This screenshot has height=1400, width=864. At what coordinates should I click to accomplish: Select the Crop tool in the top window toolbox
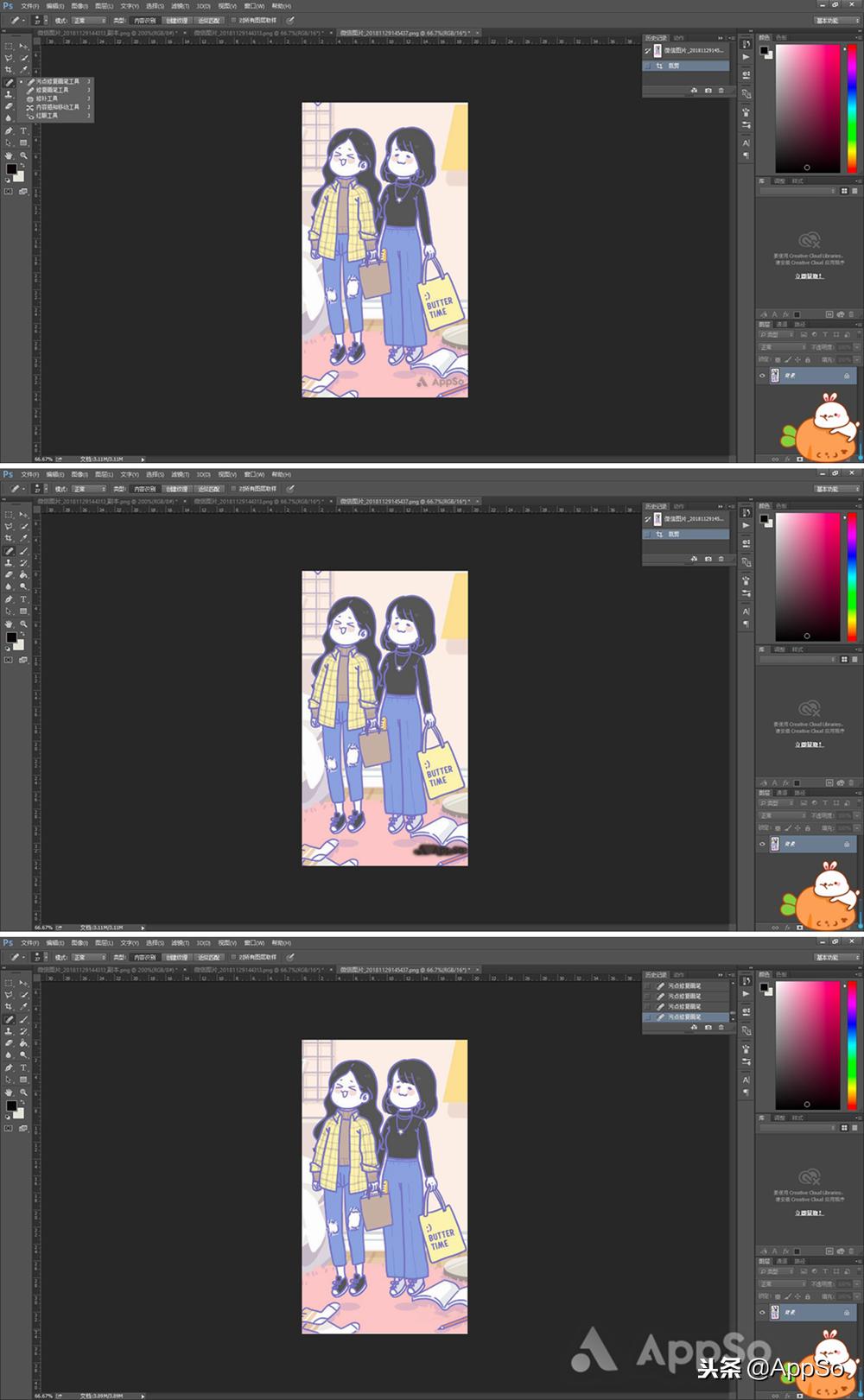pos(10,70)
